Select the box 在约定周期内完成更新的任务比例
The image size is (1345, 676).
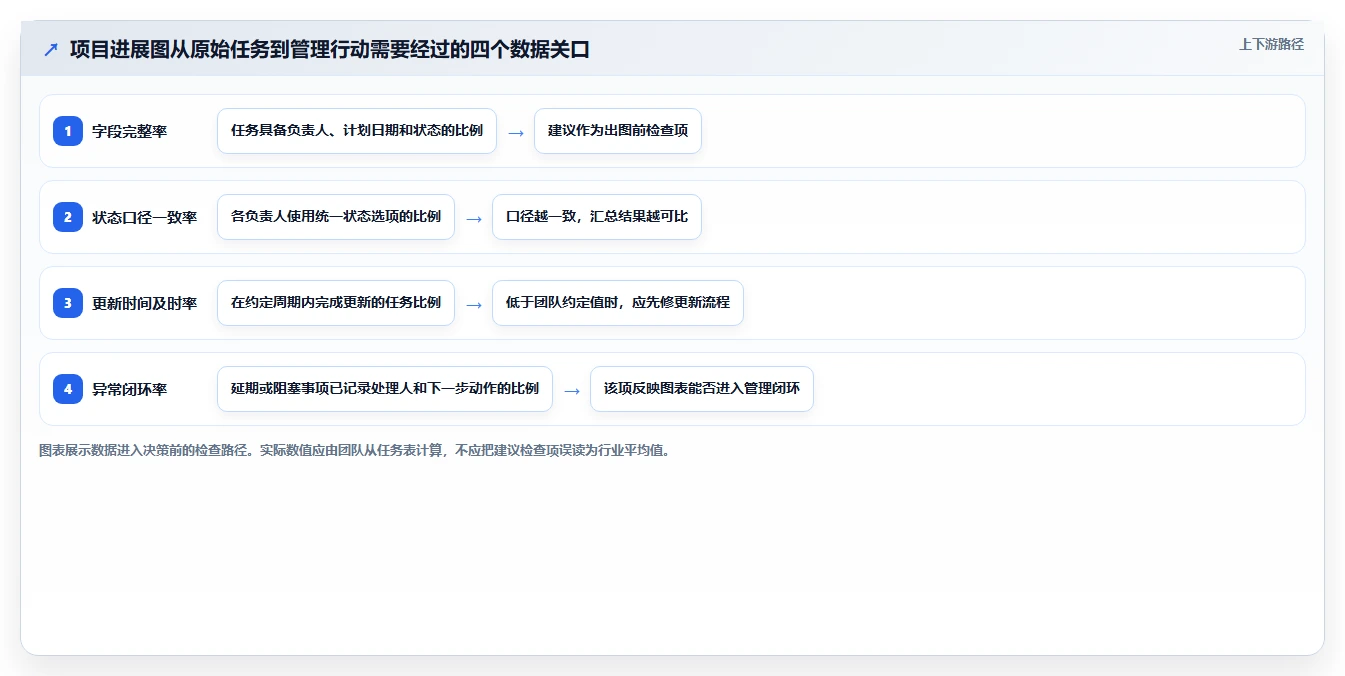click(x=336, y=303)
